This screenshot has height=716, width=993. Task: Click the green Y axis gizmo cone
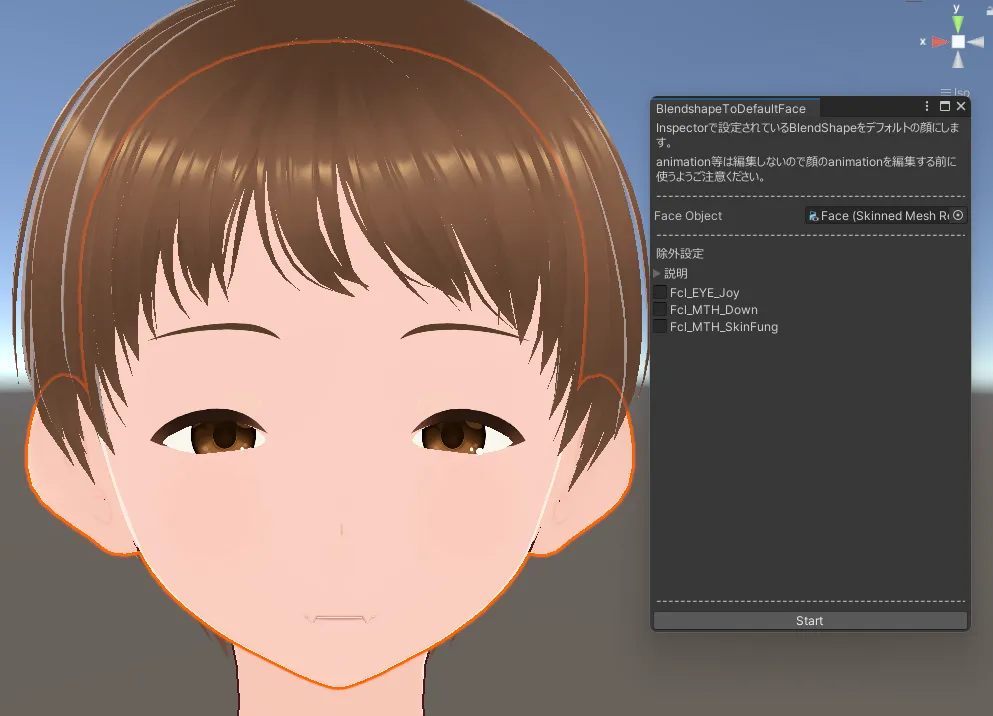[x=958, y=25]
